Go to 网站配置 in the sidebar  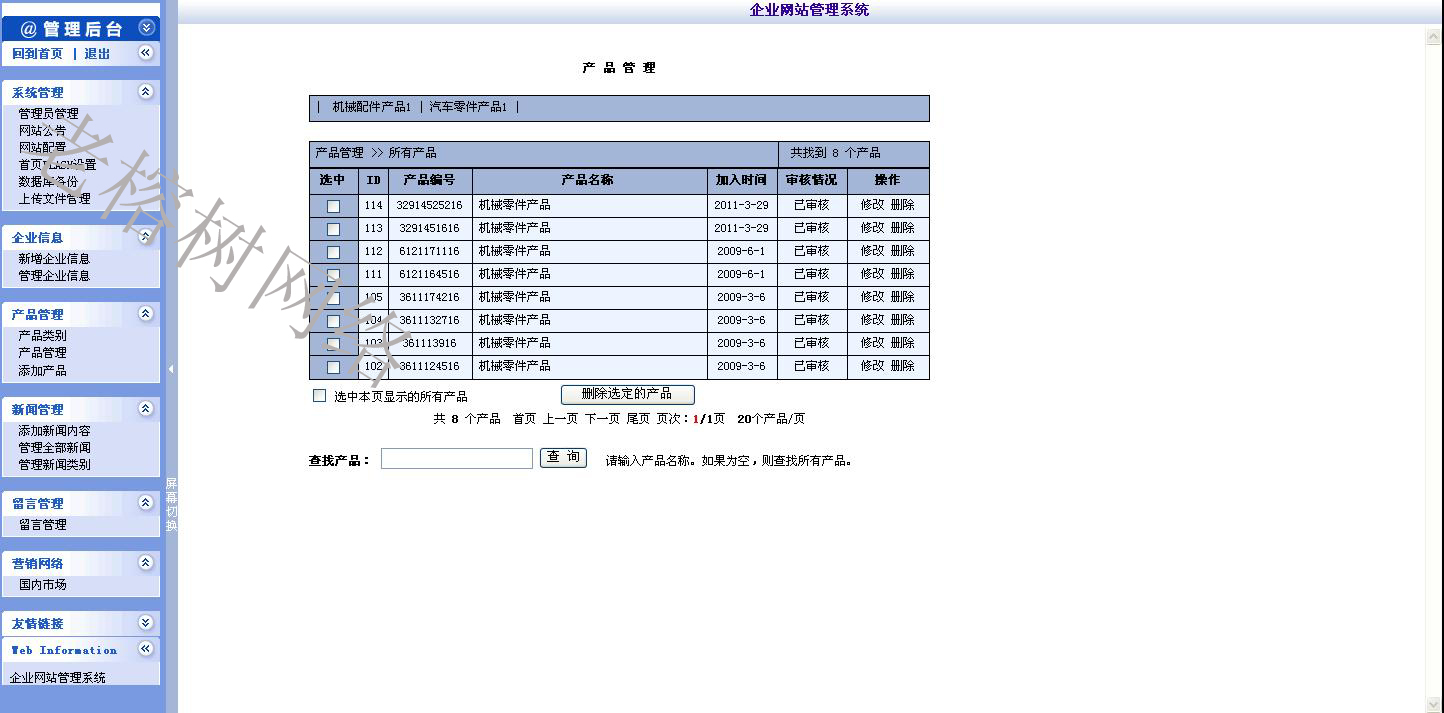pyautogui.click(x=42, y=148)
